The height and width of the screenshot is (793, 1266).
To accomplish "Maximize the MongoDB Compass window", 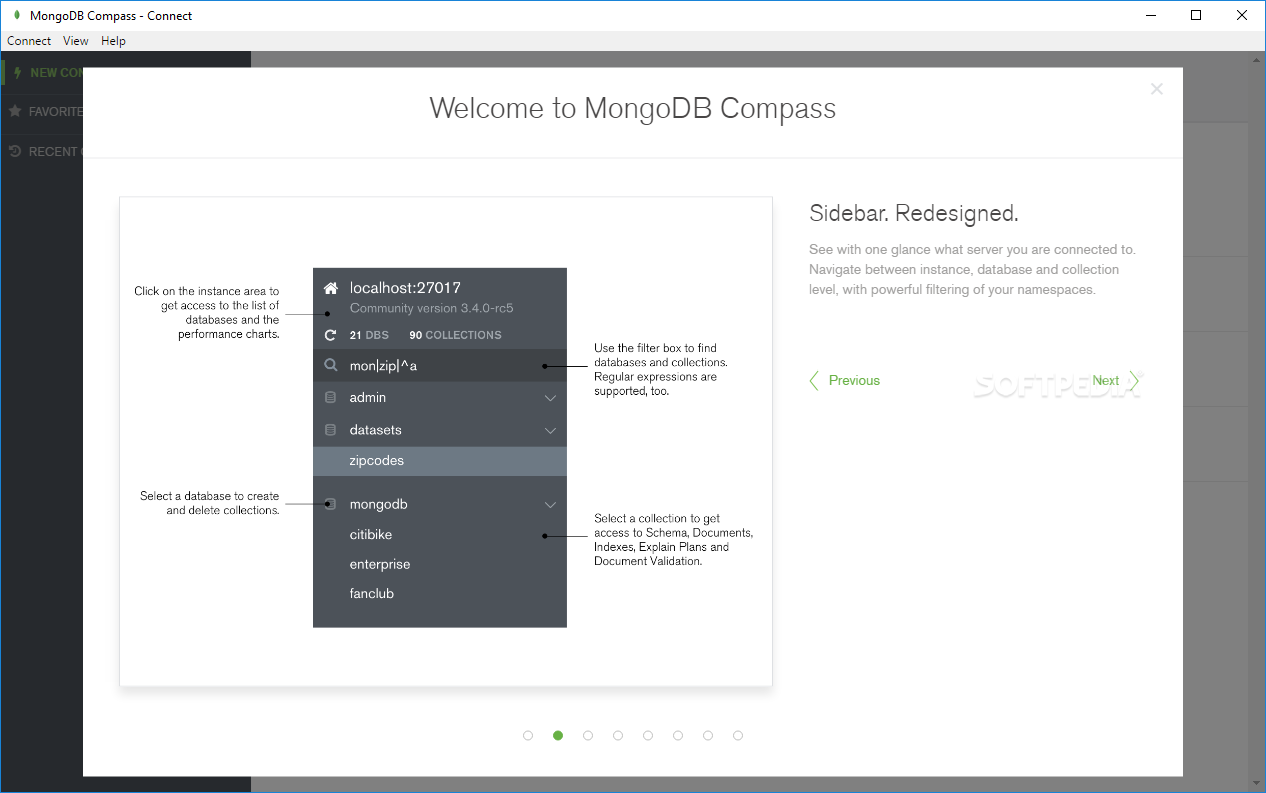I will click(x=1196, y=15).
